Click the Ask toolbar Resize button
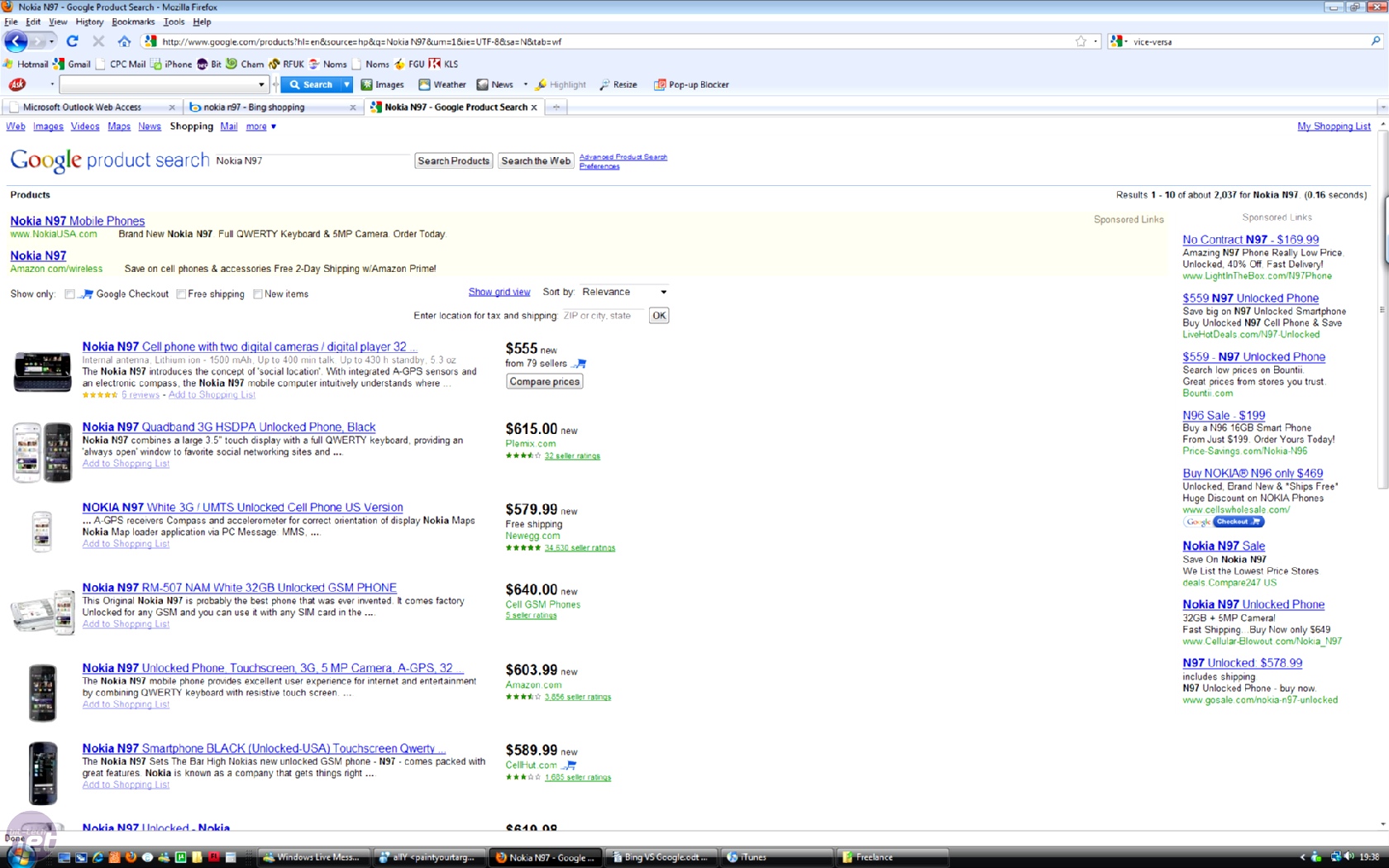Screen dimensions: 1389x868 pyautogui.click(x=618, y=84)
